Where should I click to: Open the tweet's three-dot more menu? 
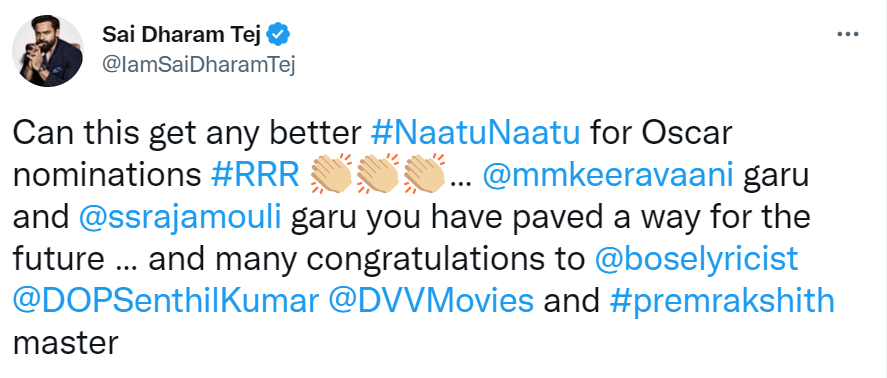pos(847,35)
